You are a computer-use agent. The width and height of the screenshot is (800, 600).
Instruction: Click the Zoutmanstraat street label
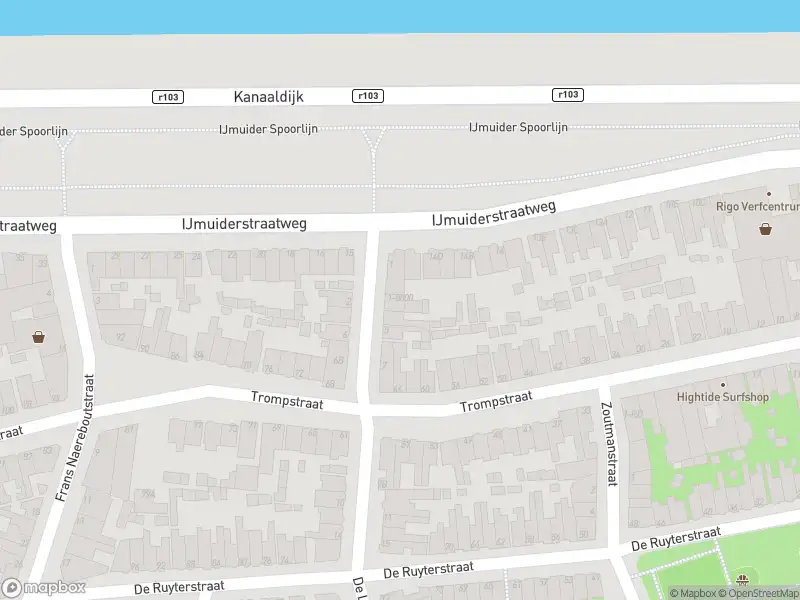click(609, 444)
